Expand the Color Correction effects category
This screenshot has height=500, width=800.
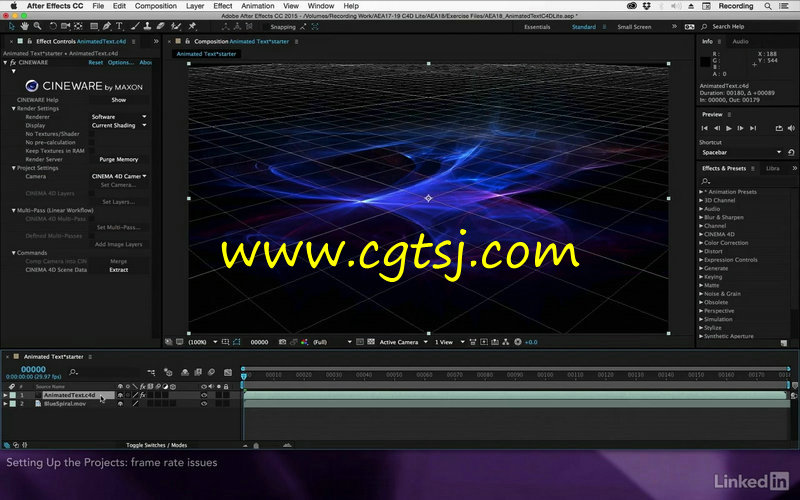(x=701, y=243)
